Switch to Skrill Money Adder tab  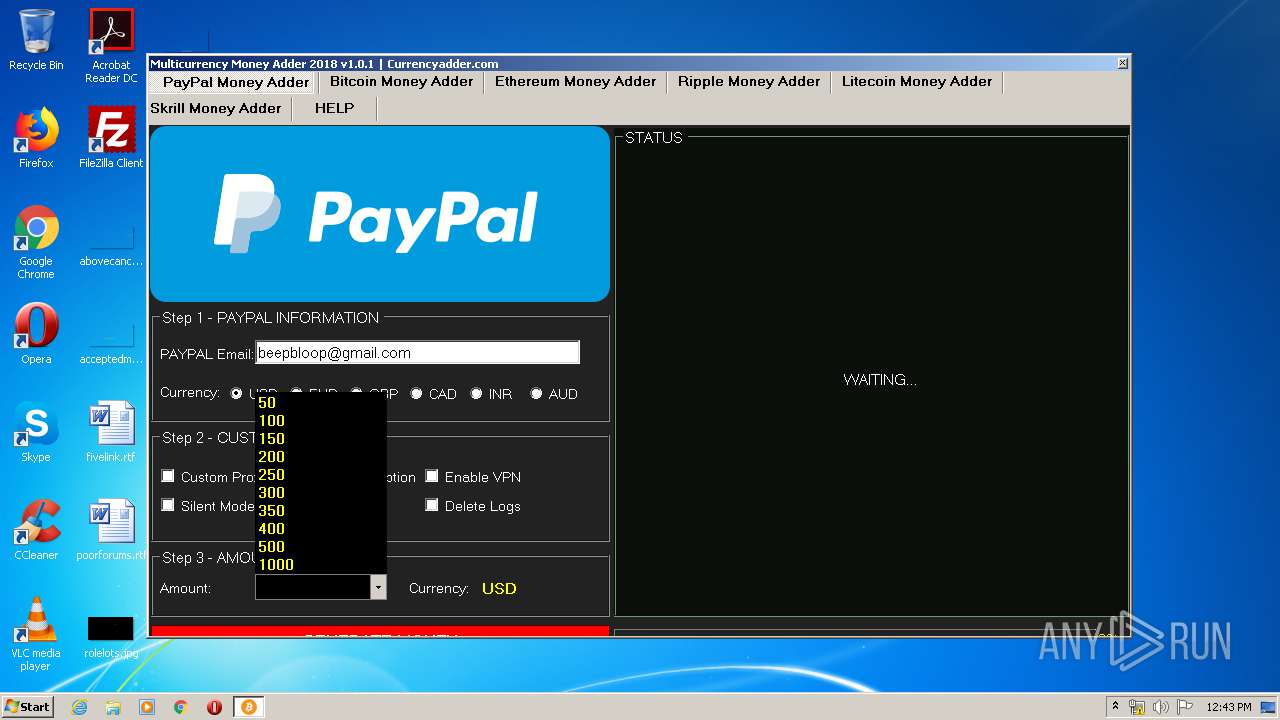click(x=215, y=108)
